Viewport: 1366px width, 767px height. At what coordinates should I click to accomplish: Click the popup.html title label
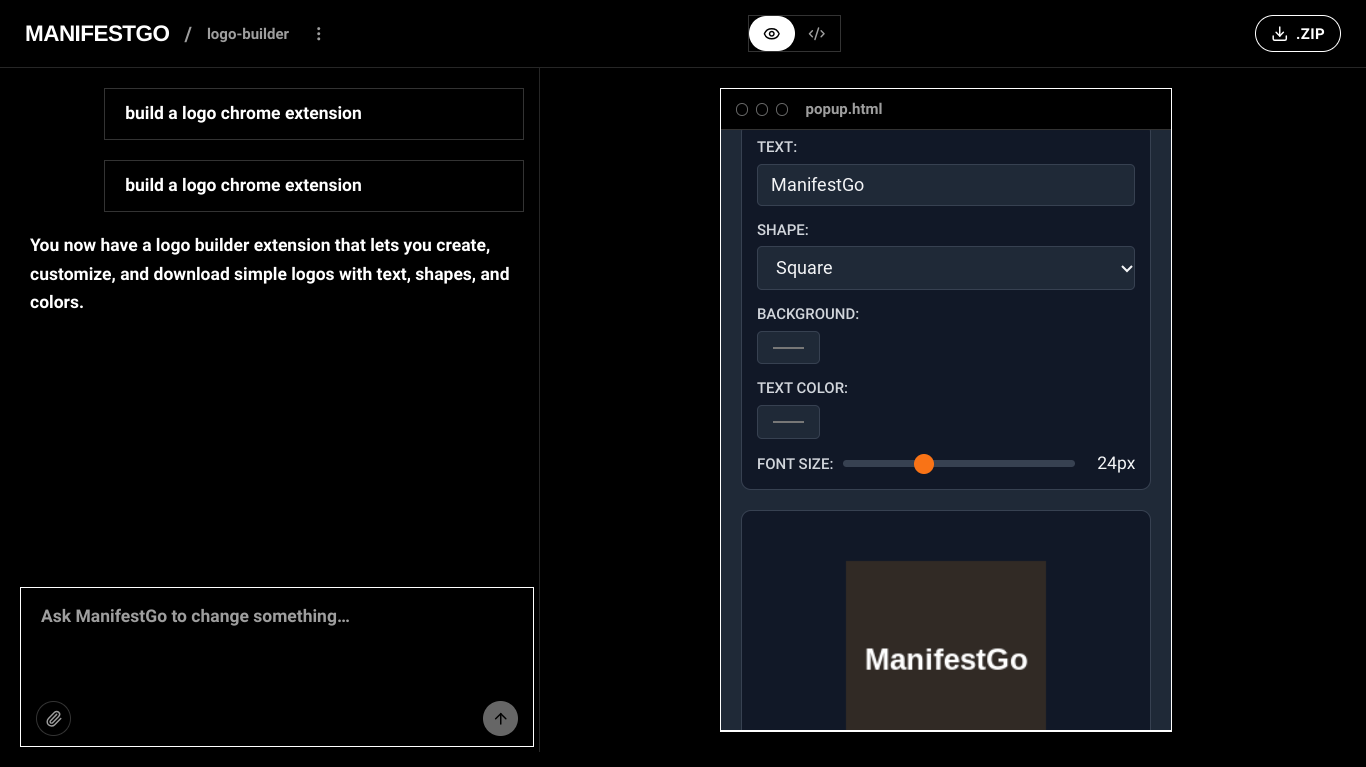pyautogui.click(x=844, y=109)
